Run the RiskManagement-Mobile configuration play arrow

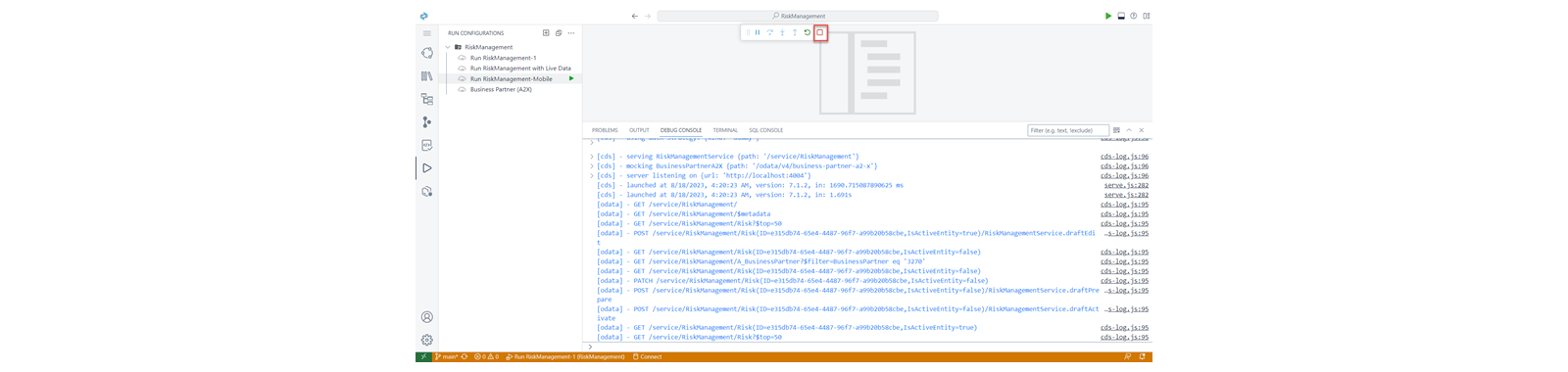tap(571, 78)
